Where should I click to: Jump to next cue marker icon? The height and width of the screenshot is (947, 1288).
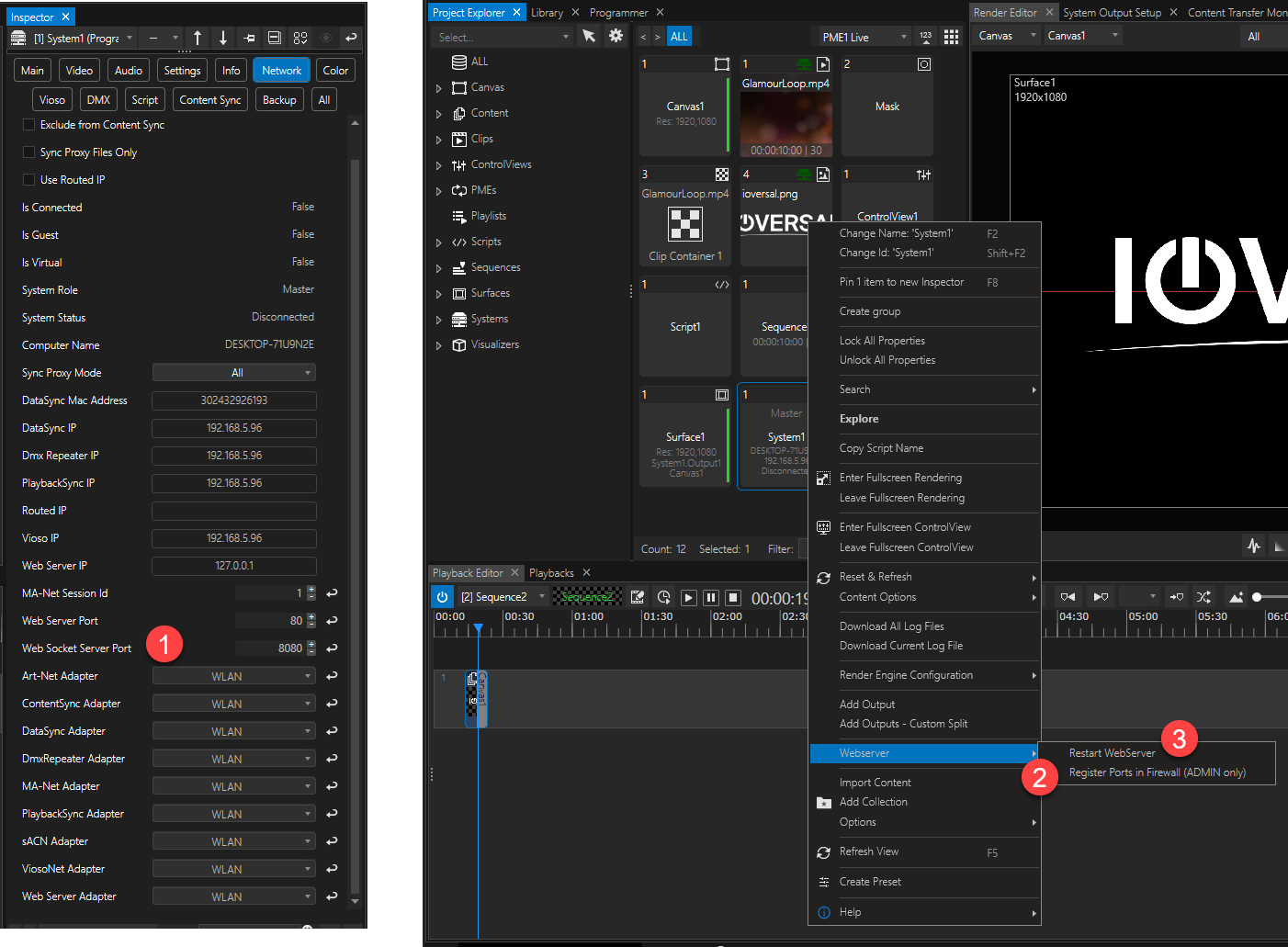coord(1101,597)
